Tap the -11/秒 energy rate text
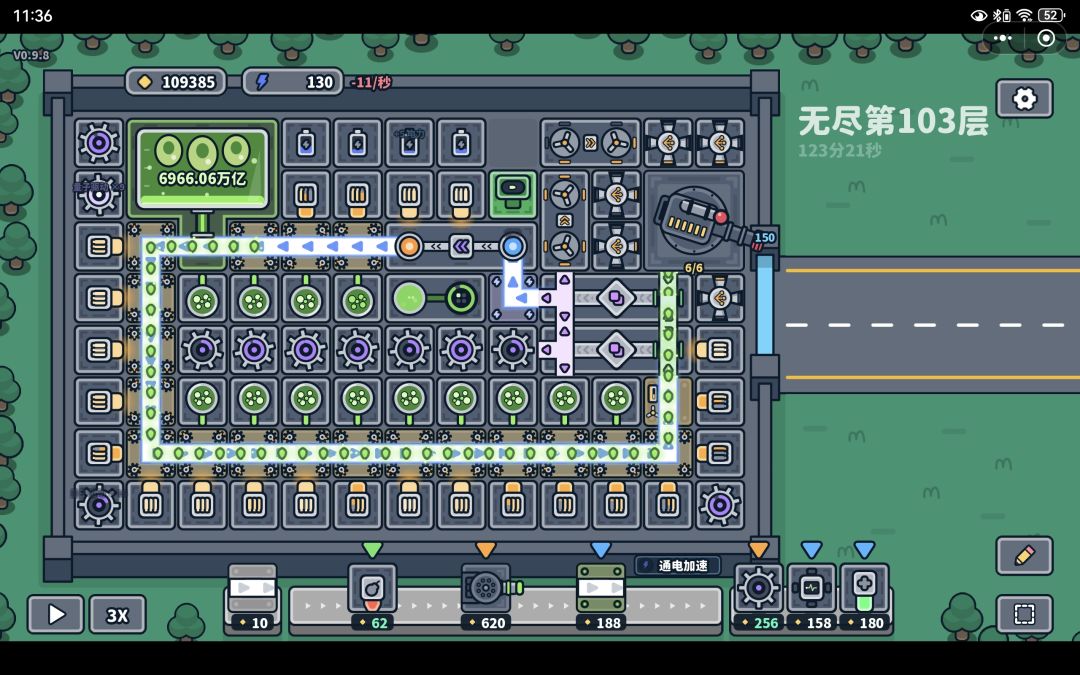1080x675 pixels. tap(371, 83)
